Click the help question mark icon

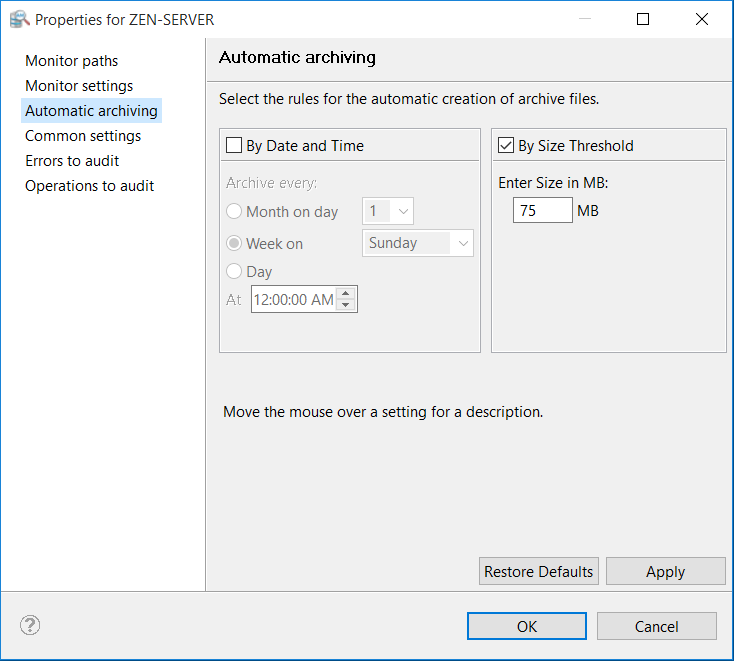(x=30, y=626)
